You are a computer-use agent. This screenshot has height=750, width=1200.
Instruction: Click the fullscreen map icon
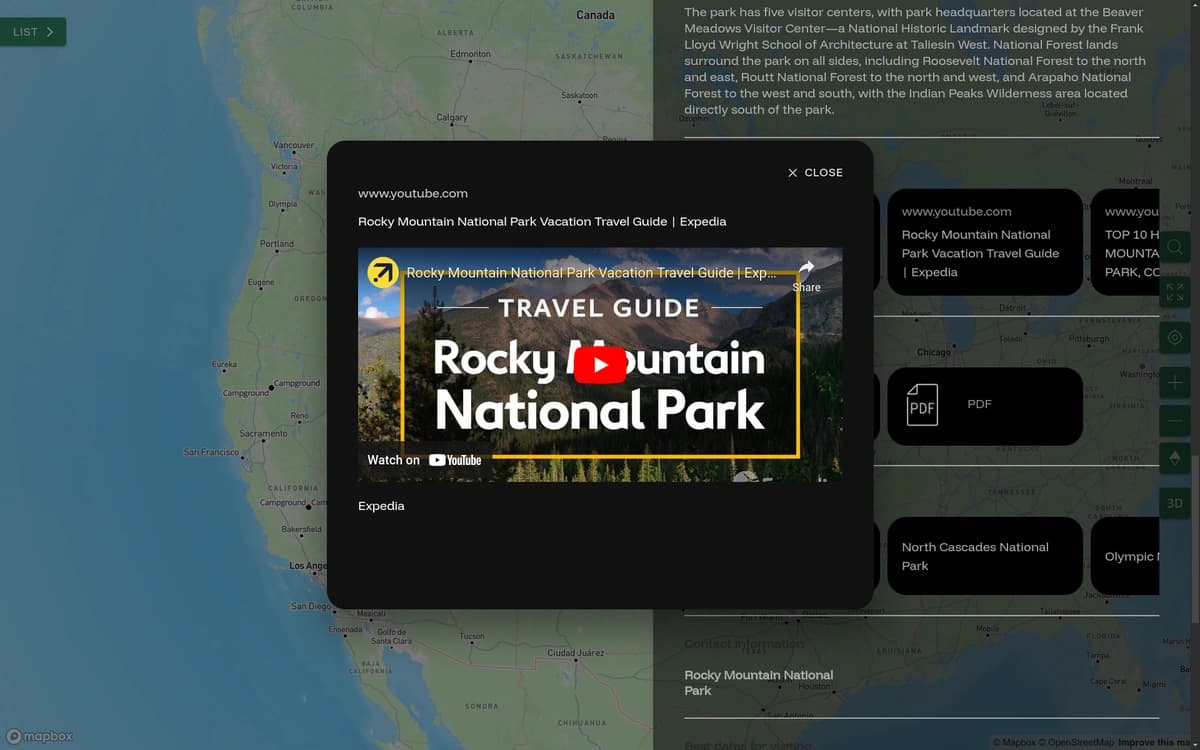tap(1175, 292)
